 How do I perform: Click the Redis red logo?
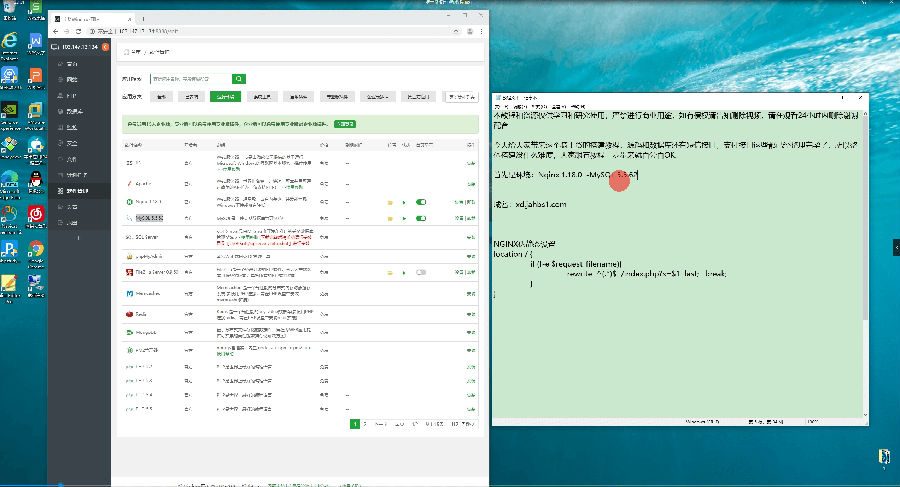129,314
